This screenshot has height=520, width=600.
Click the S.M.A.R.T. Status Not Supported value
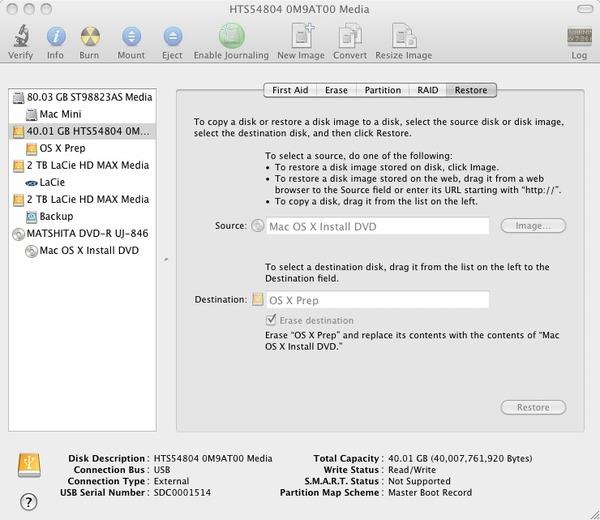click(x=419, y=481)
